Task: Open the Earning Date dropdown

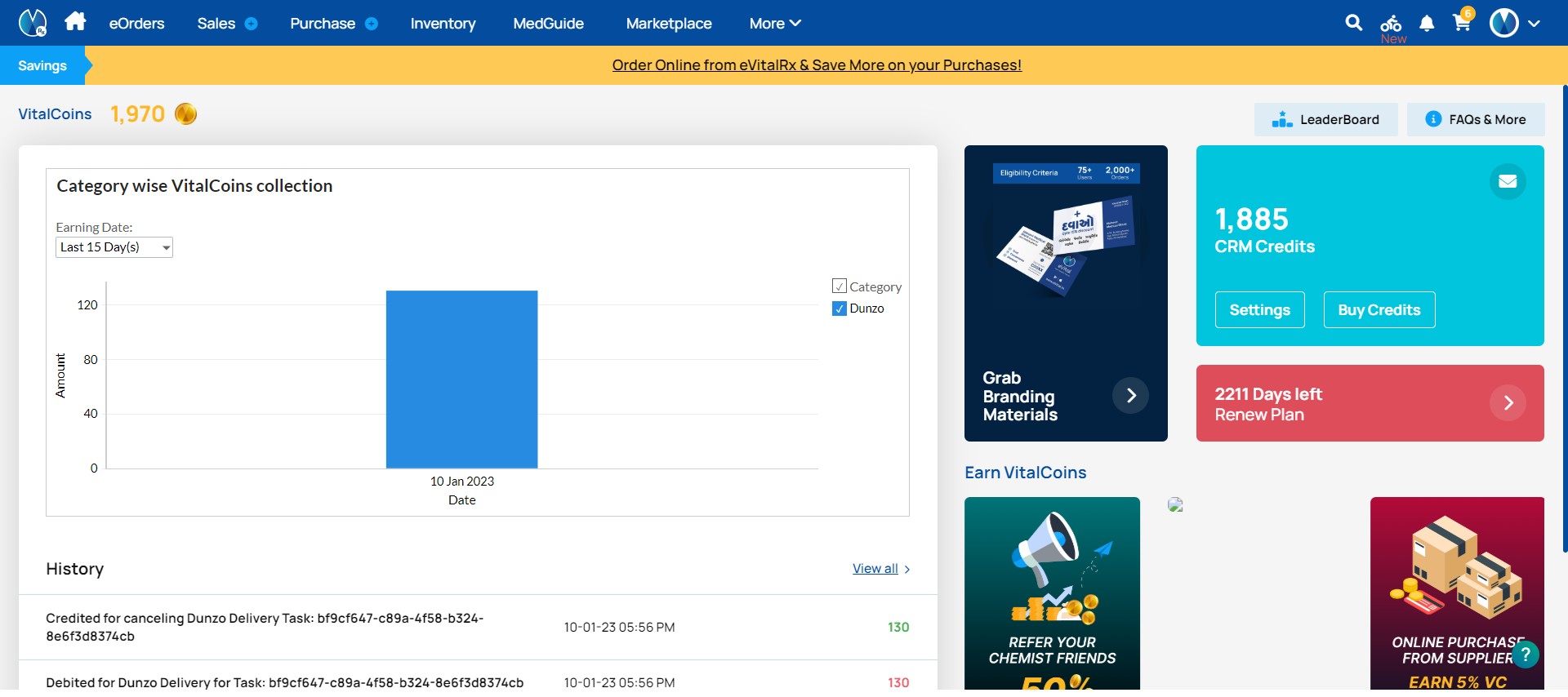Action: click(114, 247)
